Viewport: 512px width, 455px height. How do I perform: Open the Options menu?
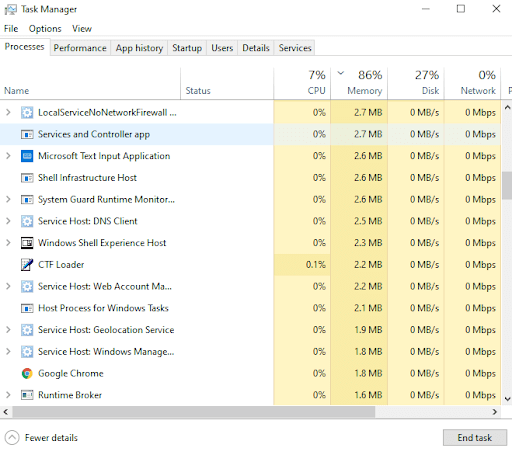point(45,29)
